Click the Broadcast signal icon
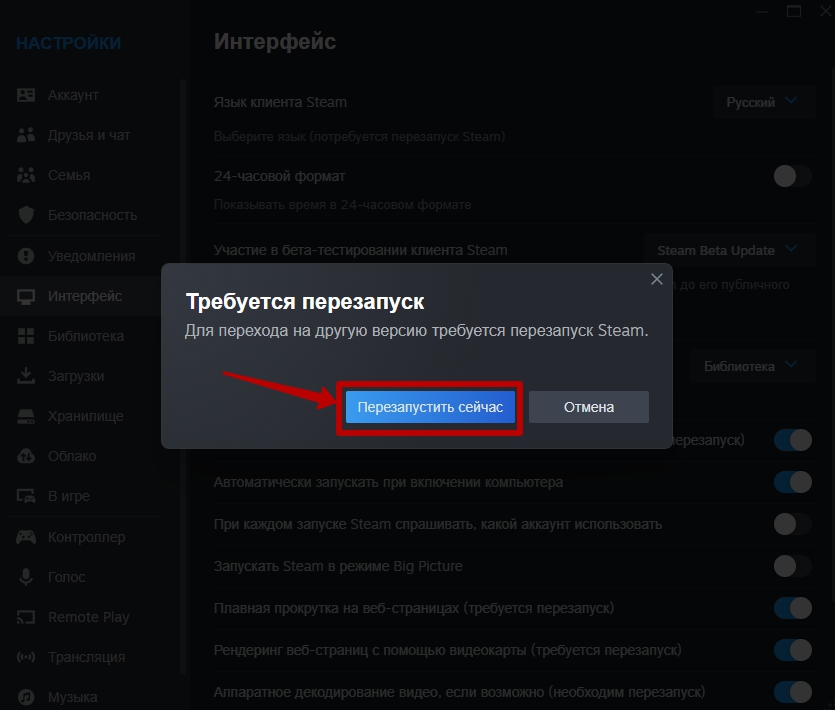This screenshot has width=835, height=710. 26,657
